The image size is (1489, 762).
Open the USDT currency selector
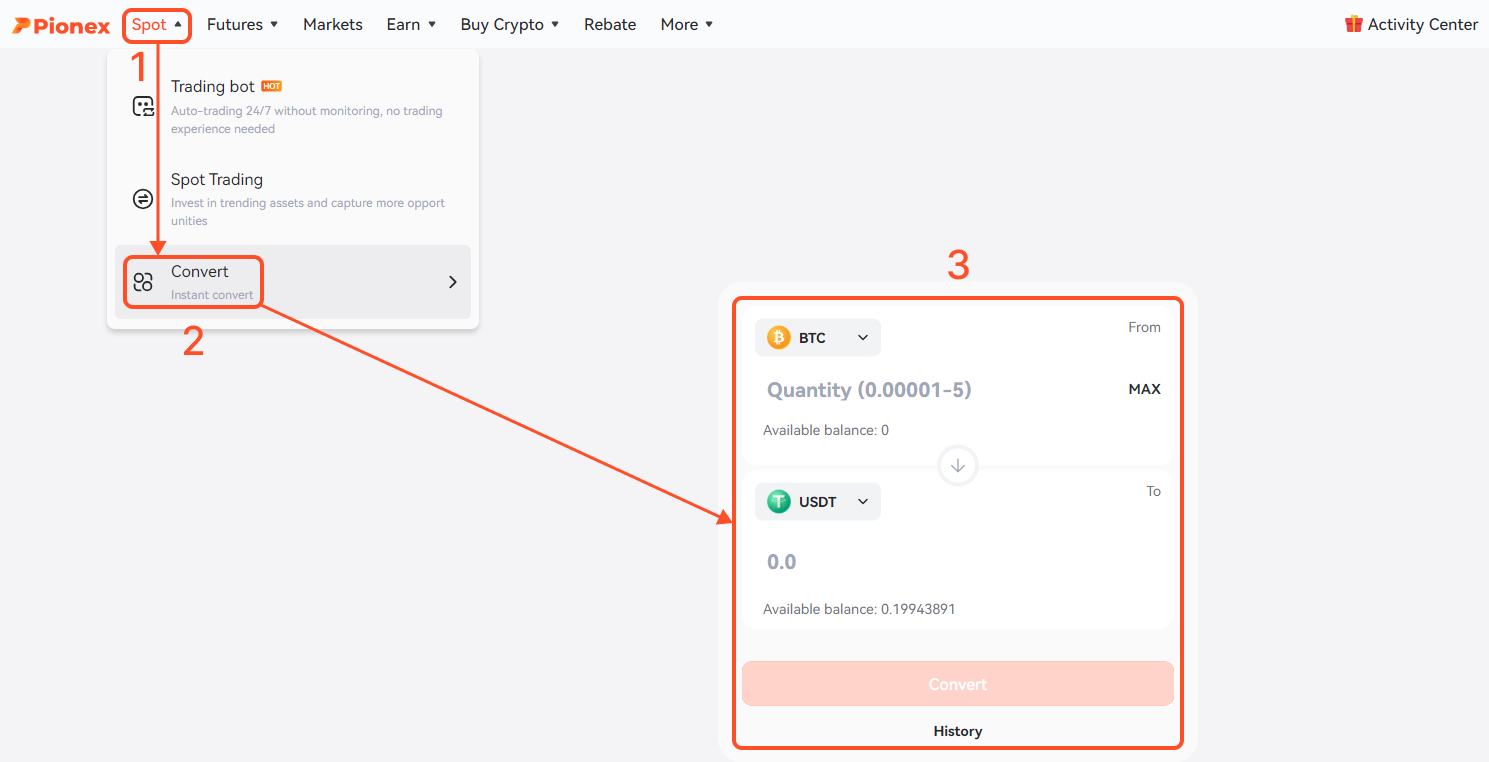pos(818,502)
